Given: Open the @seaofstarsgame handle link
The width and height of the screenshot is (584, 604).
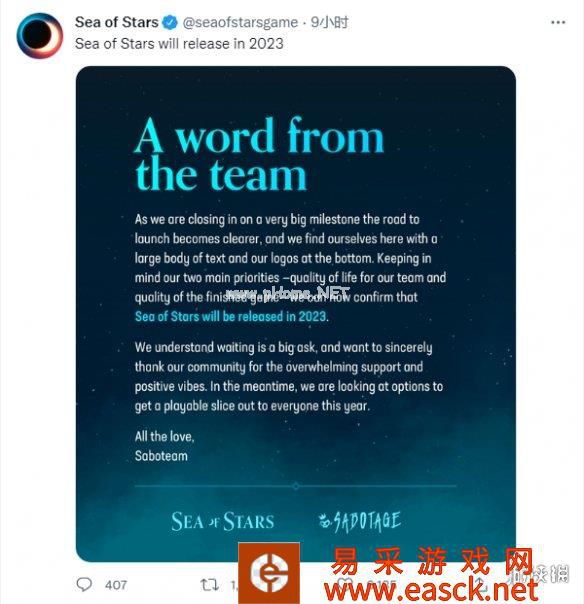Looking at the screenshot, I should pos(240,22).
